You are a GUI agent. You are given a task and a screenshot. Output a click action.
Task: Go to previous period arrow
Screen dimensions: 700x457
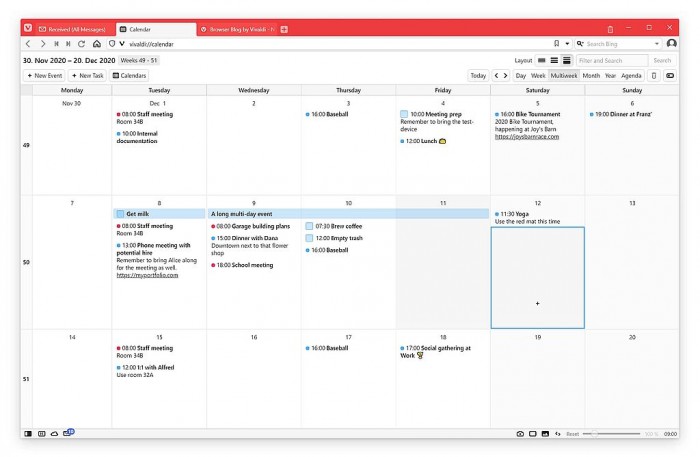coord(496,75)
